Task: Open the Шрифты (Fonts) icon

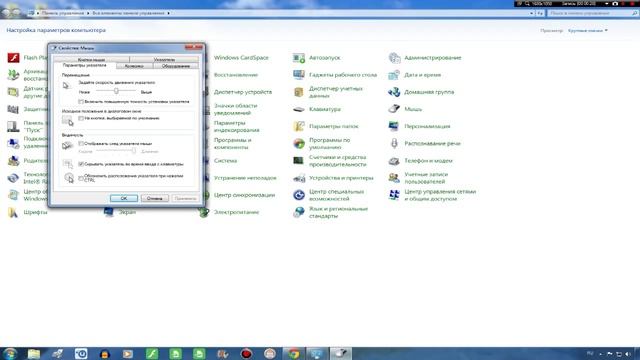Action: (13, 212)
